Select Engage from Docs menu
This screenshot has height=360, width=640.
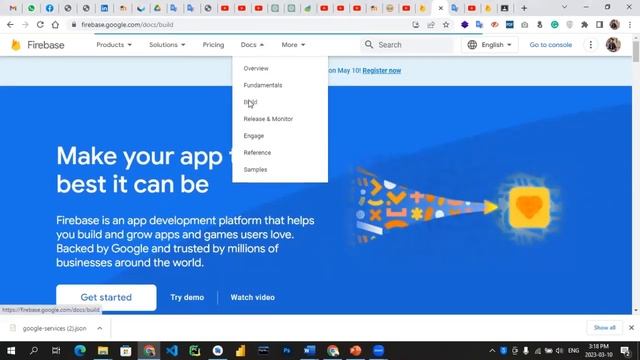(254, 136)
